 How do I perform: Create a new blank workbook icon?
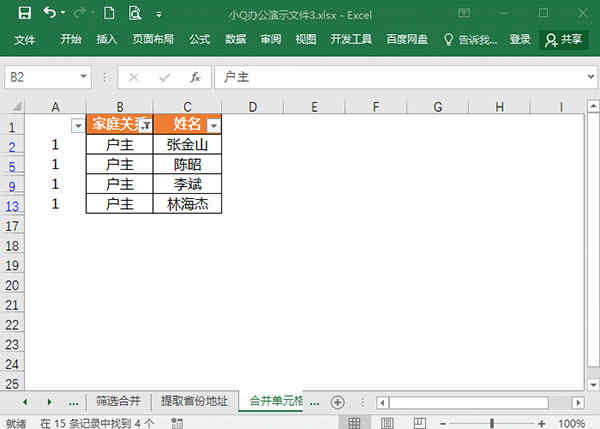click(109, 13)
